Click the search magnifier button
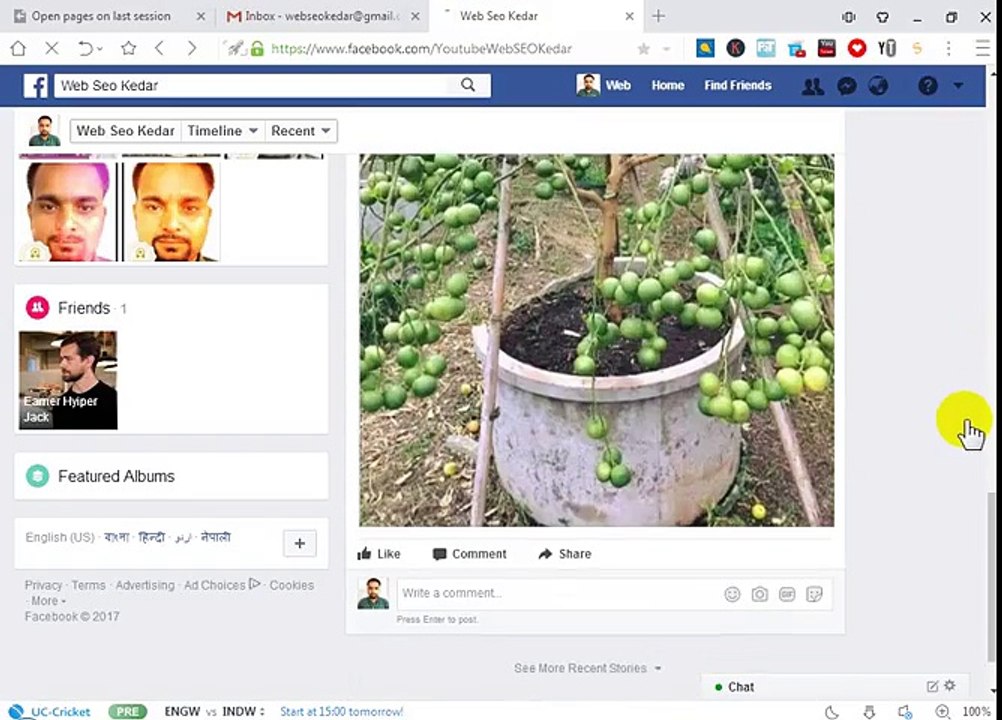Viewport: 1002px width, 720px height. tap(468, 85)
